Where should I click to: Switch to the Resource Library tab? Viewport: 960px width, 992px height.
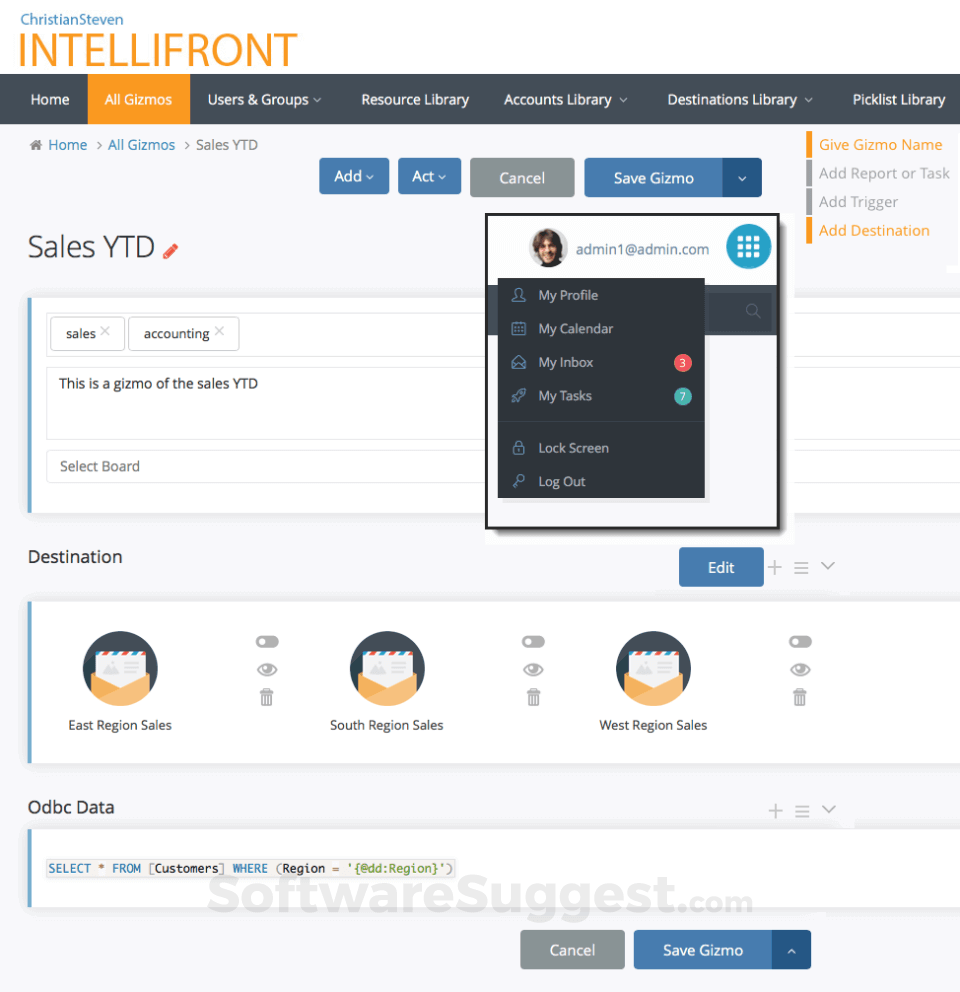[x=414, y=99]
